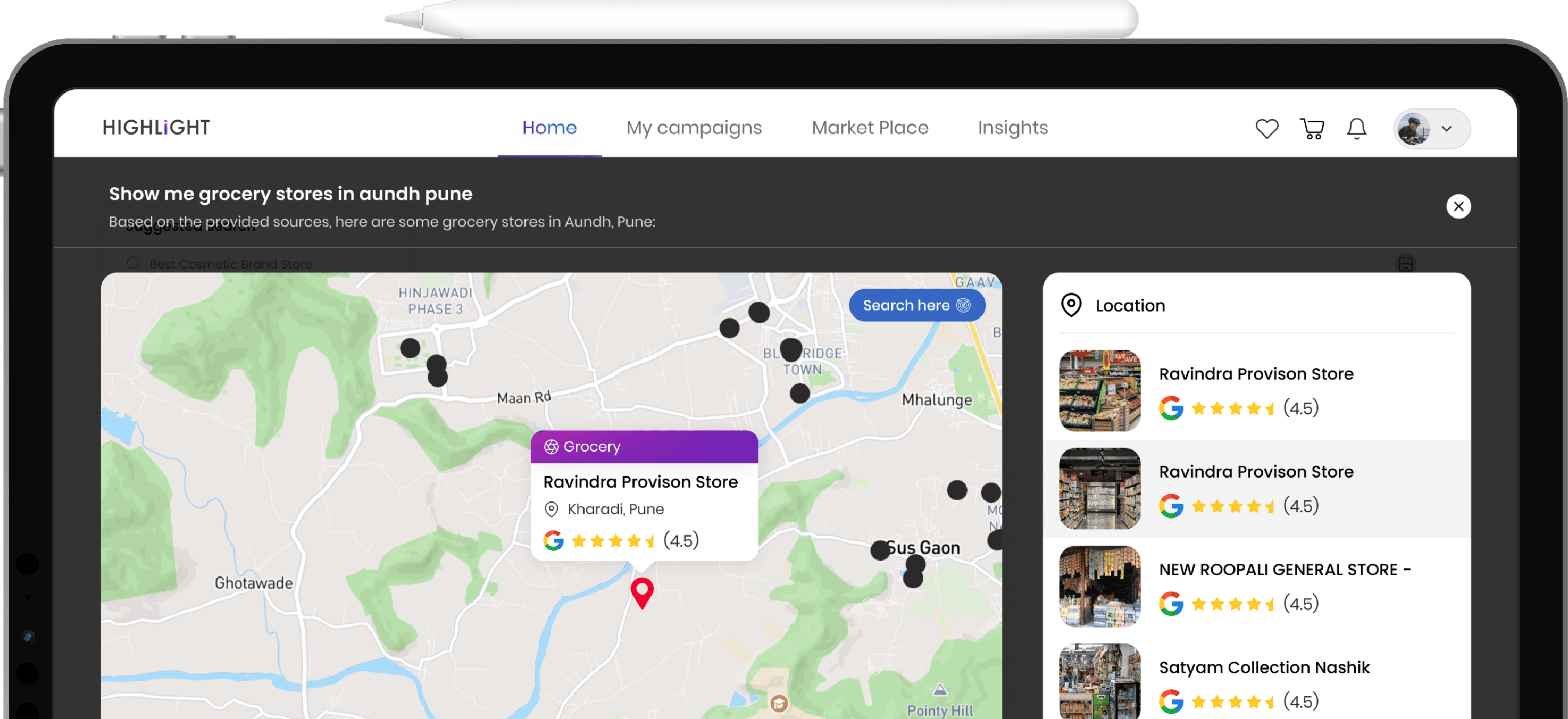Click the Maan Rd label on the map
This screenshot has height=719, width=1568.
tap(523, 398)
